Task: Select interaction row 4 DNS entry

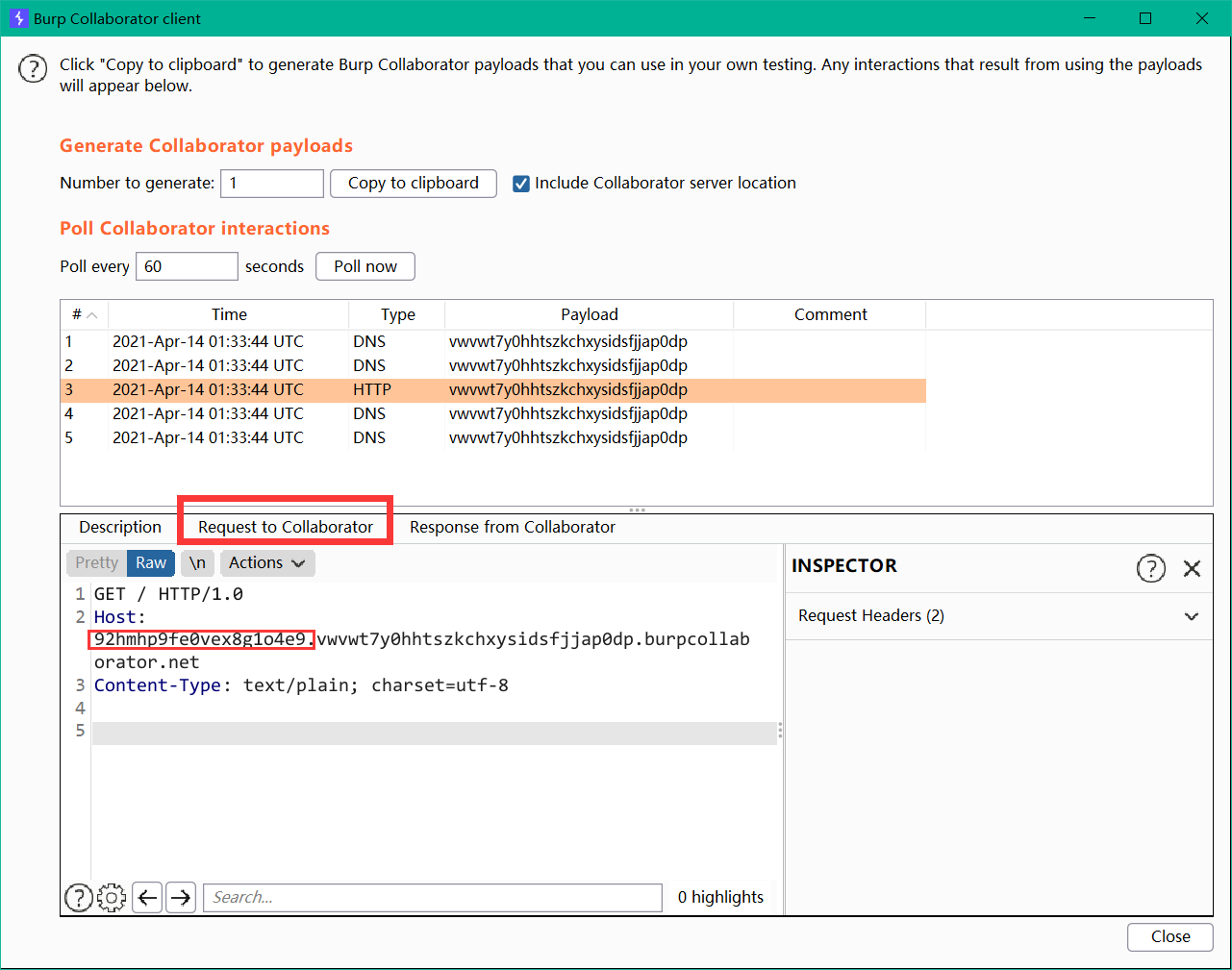Action: pyautogui.click(x=493, y=413)
